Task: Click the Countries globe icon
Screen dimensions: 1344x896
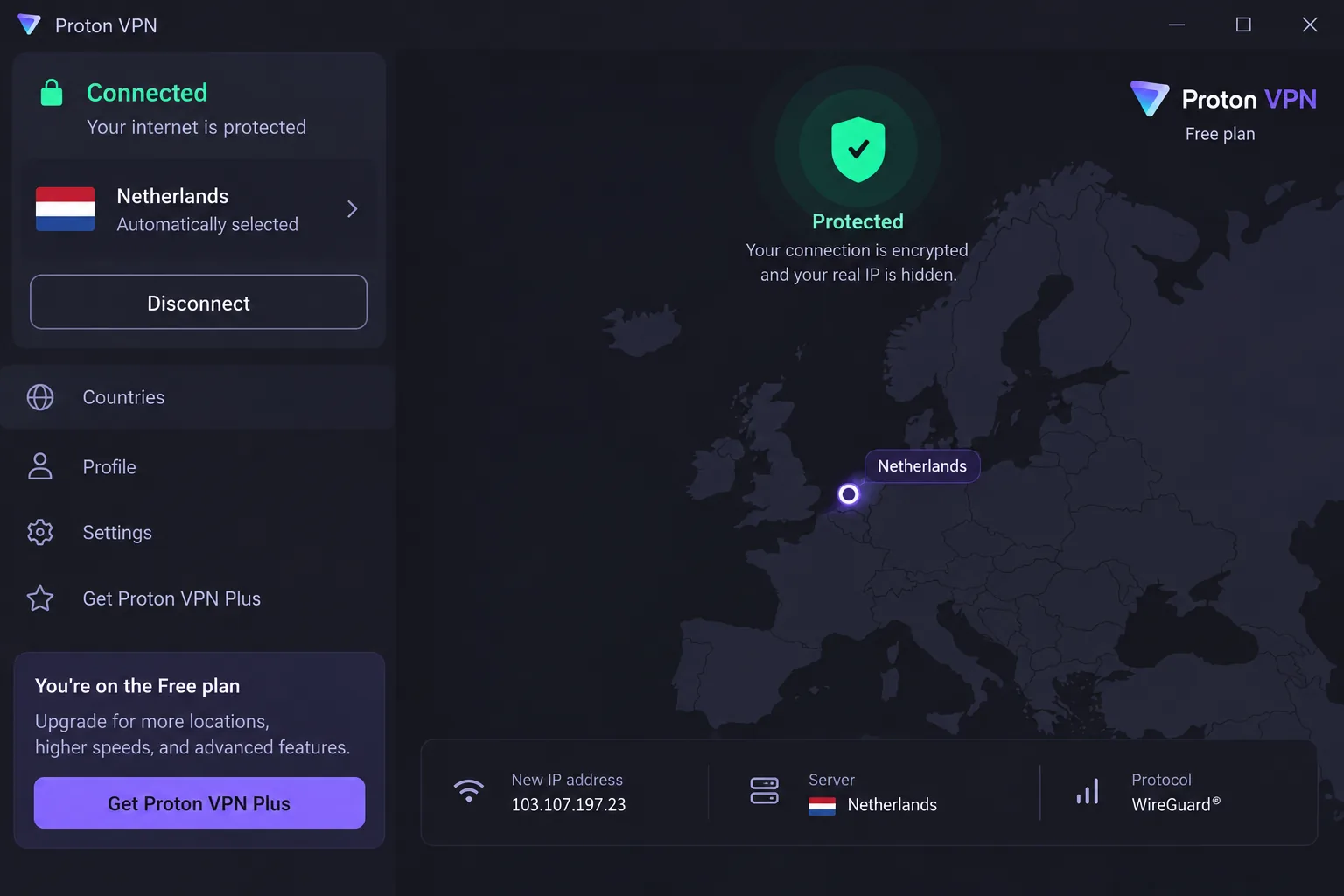Action: pos(40,397)
